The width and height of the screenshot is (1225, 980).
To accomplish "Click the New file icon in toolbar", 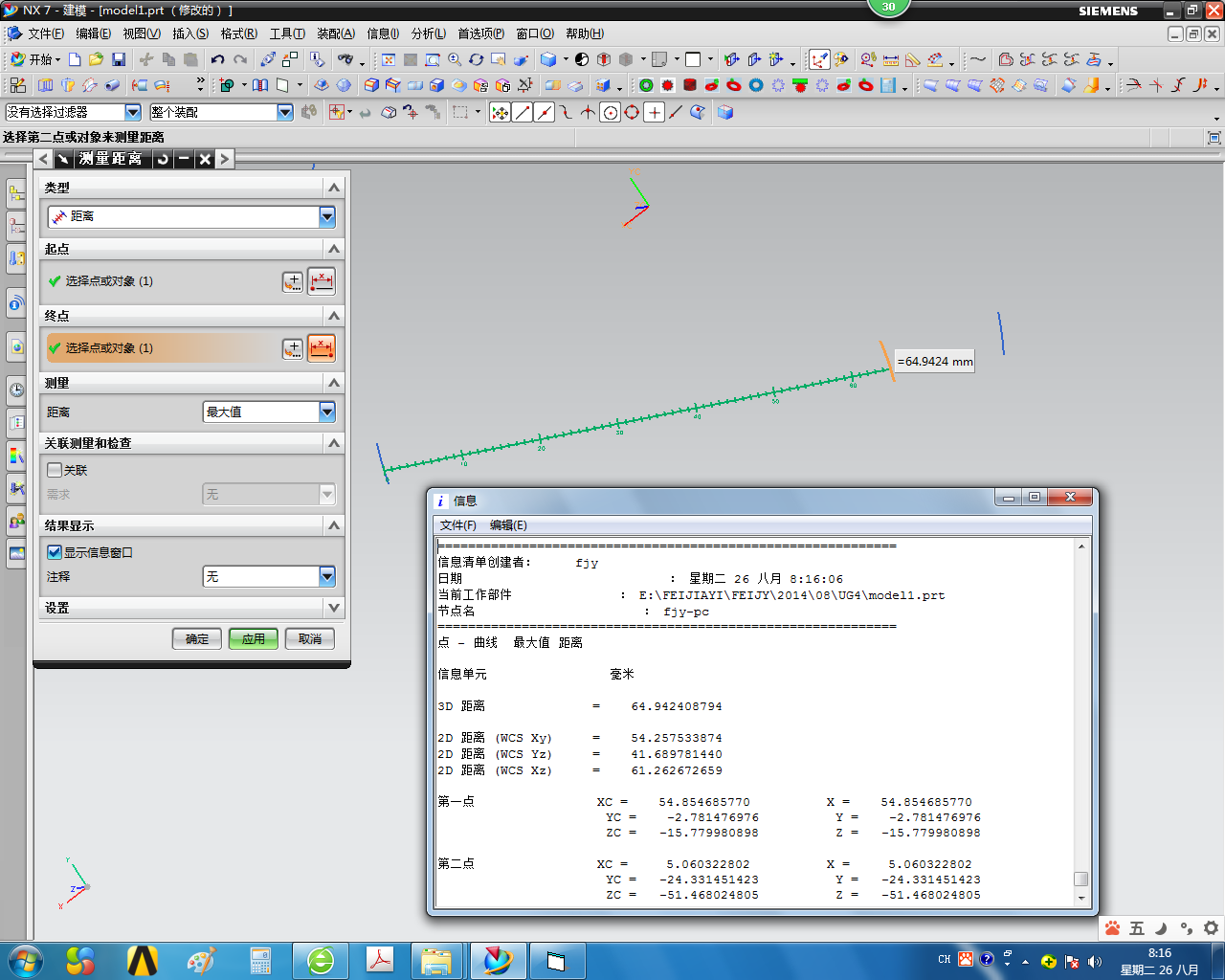I will point(75,59).
